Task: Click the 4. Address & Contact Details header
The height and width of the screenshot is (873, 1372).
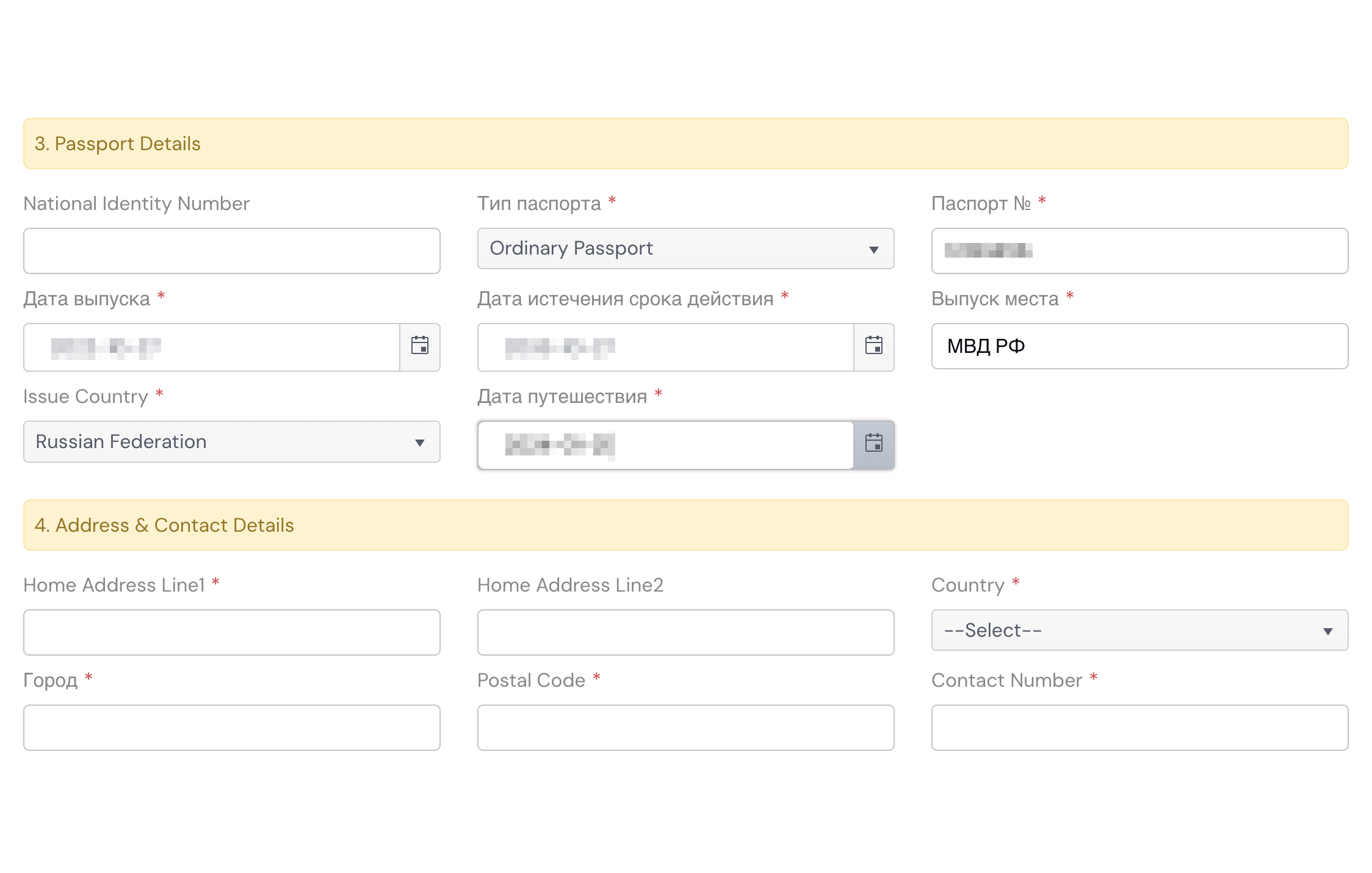Action: pyautogui.click(x=685, y=525)
